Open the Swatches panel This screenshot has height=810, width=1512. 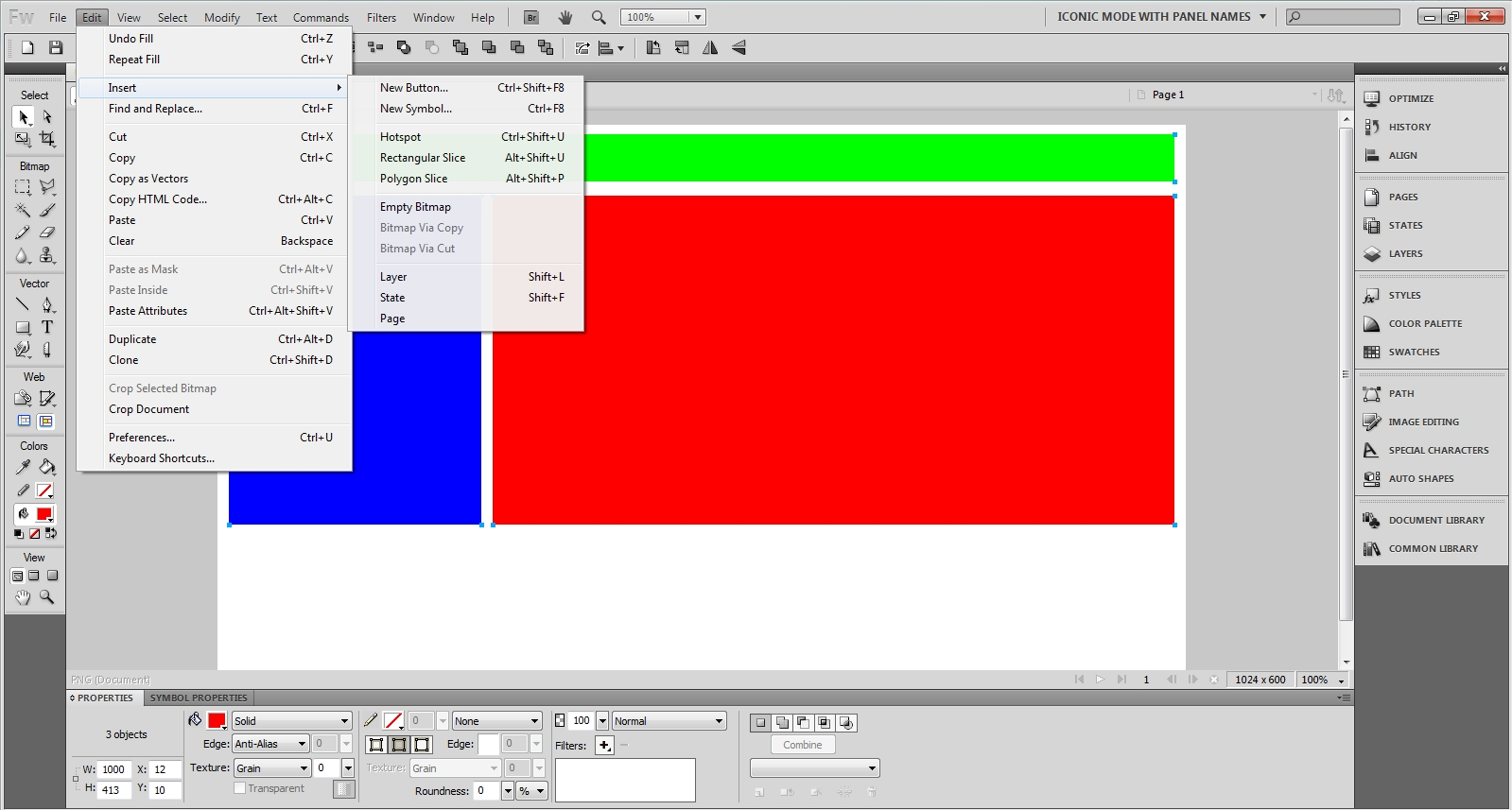pyautogui.click(x=1414, y=353)
